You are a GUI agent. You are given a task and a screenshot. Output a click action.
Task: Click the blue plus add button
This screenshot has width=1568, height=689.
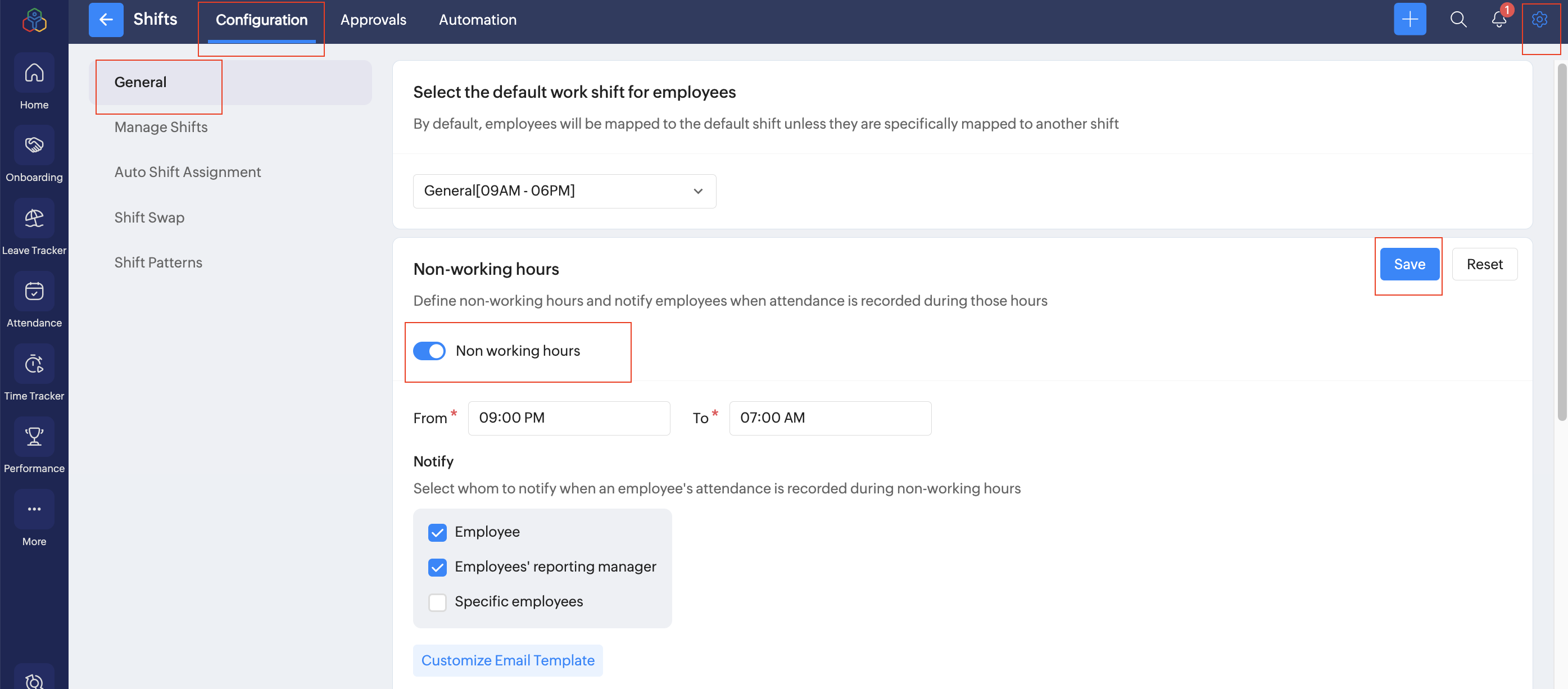point(1410,20)
